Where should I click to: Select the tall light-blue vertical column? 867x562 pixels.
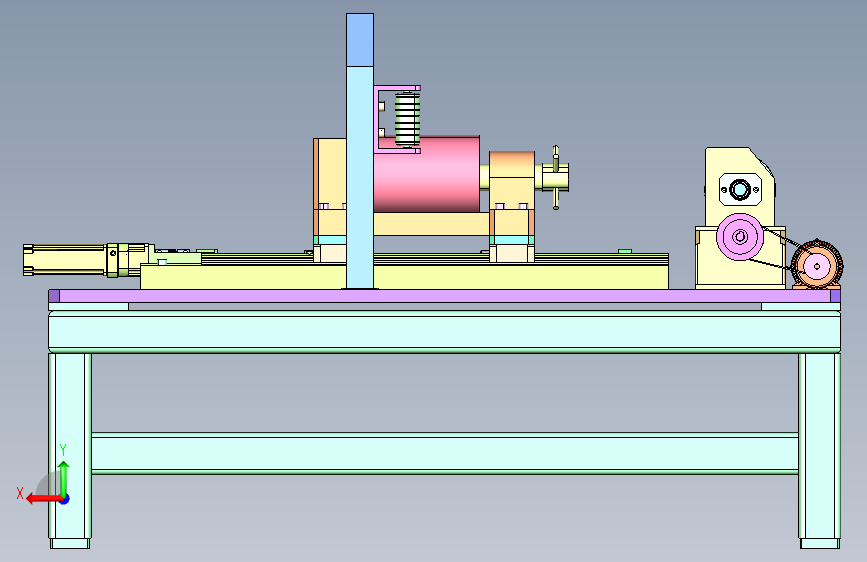click(360, 177)
